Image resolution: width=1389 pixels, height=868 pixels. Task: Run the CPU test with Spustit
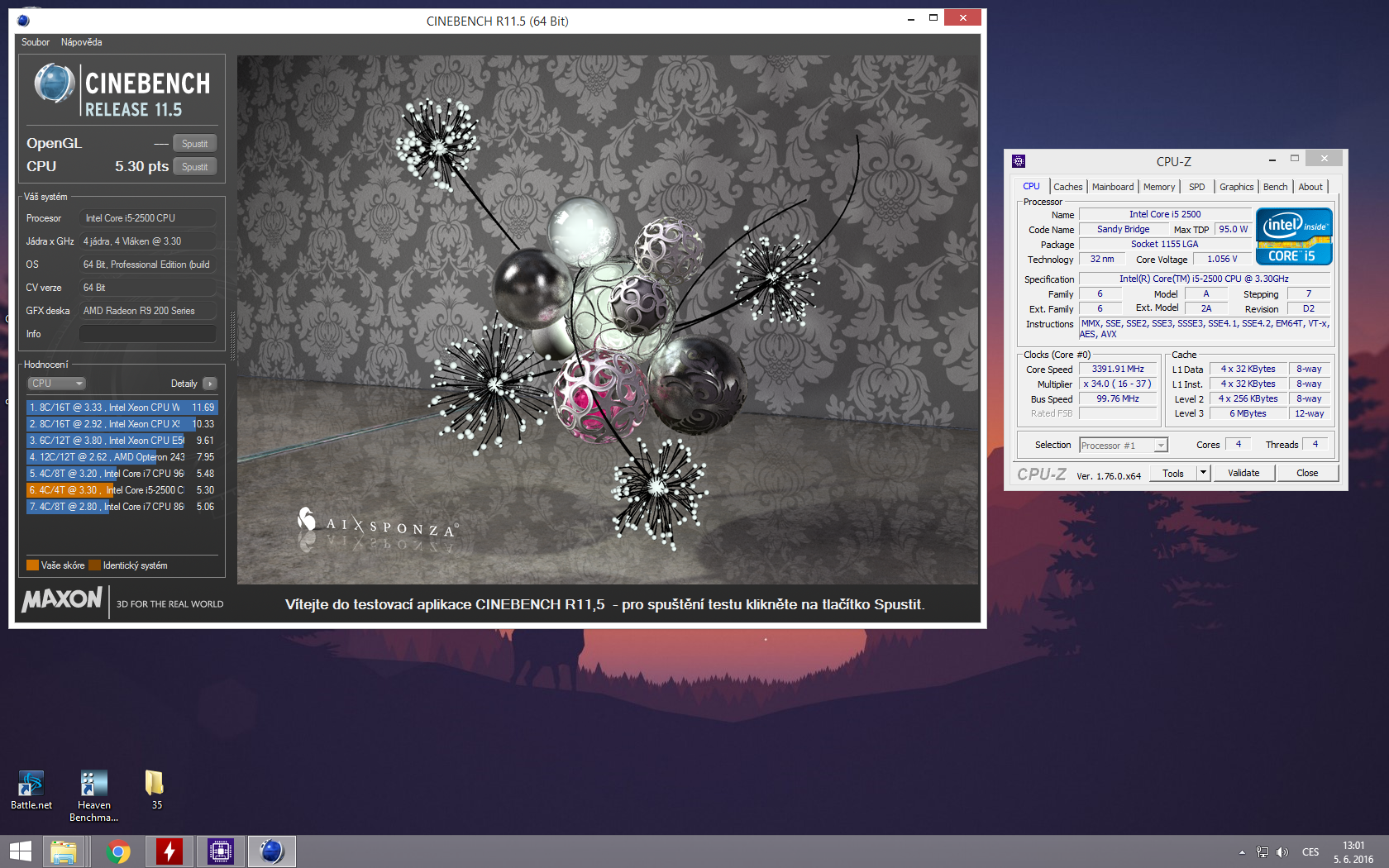[195, 167]
